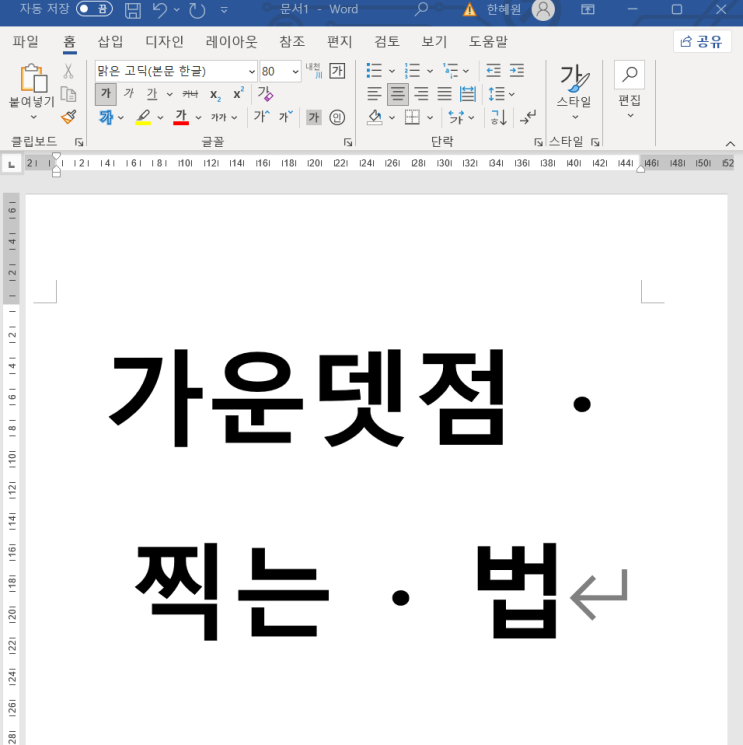Expand underline style dropdown arrow
Screen dimensions: 743x745
(169, 94)
